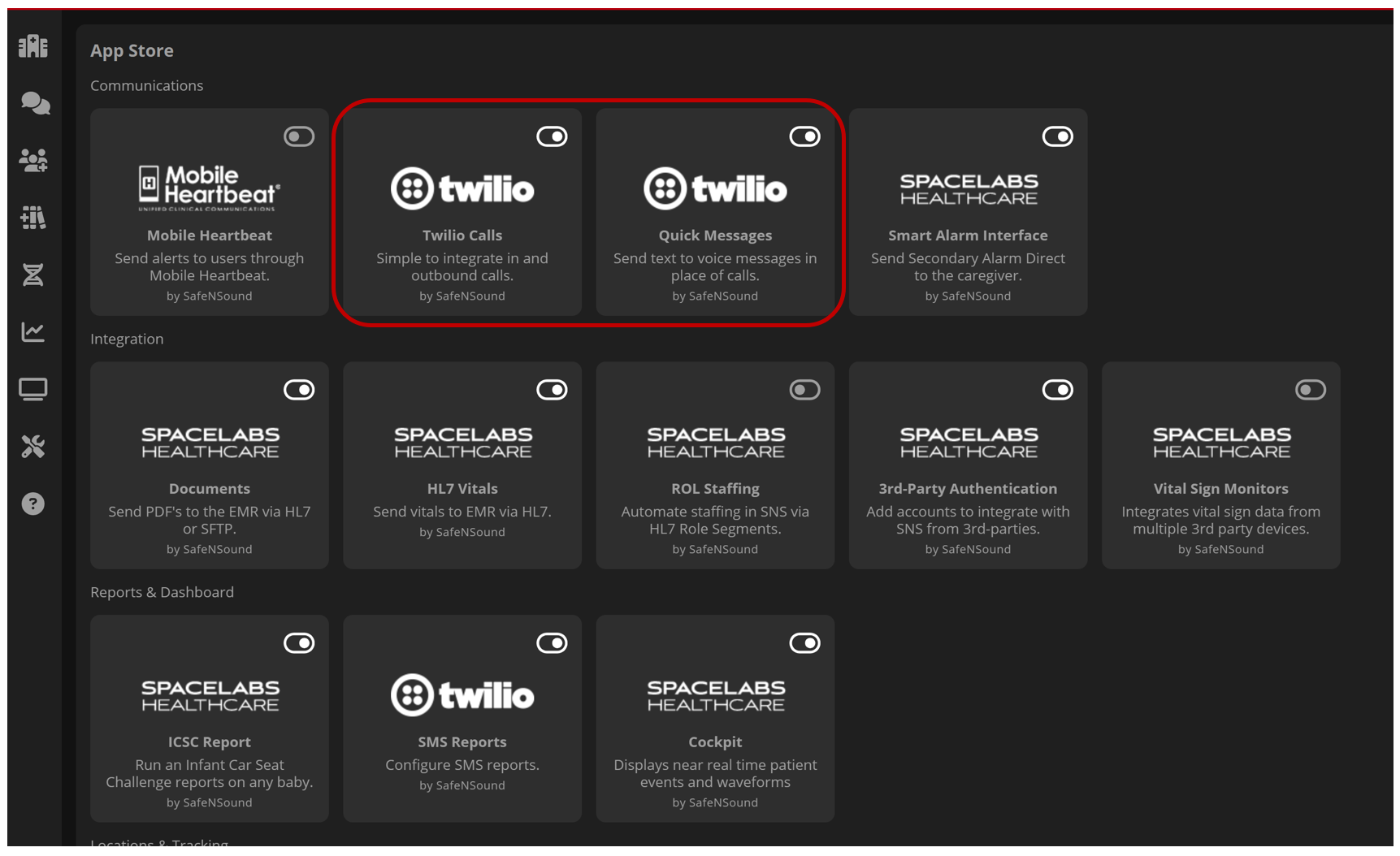The image size is (1400, 856).
Task: Click 'Send vitals to EMR via HL7.'
Action: pyautogui.click(x=462, y=512)
